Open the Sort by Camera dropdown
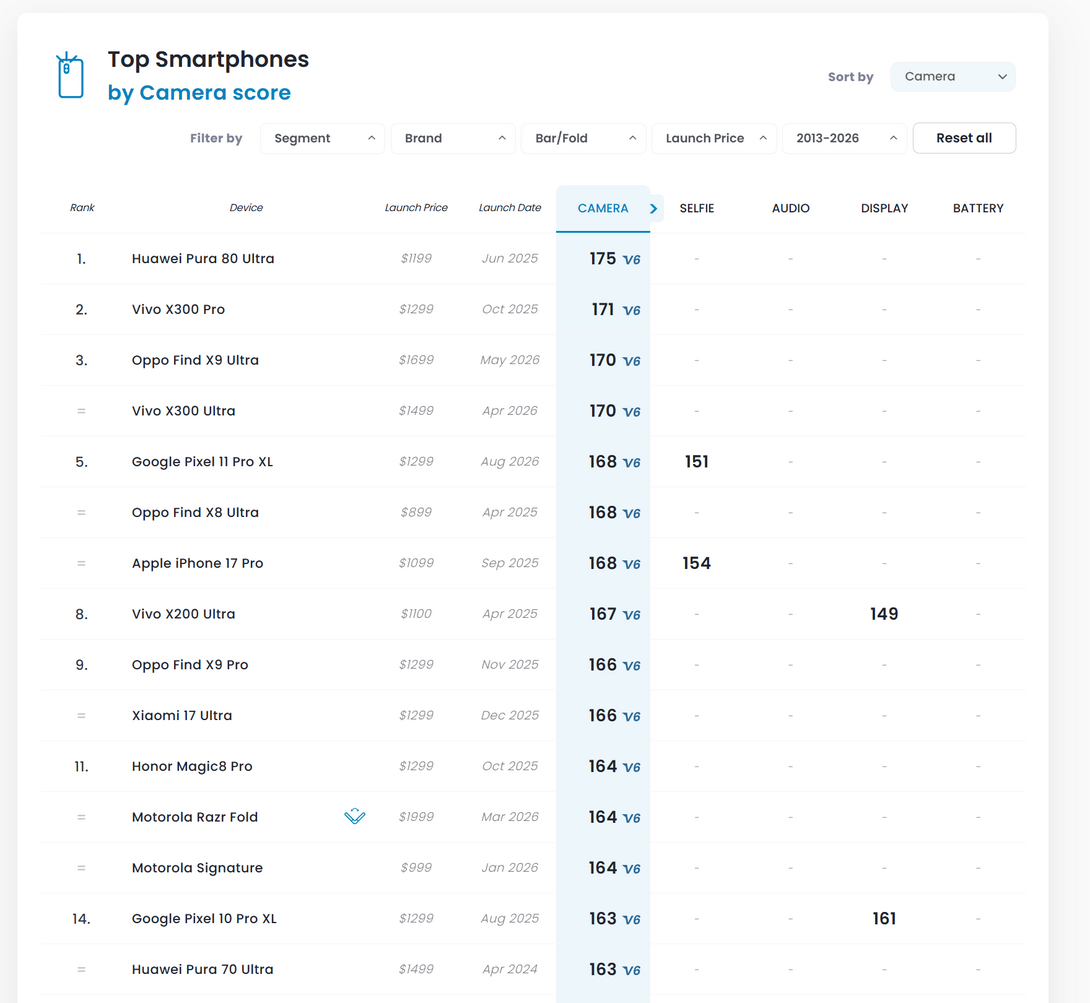The height and width of the screenshot is (1003, 1090). click(952, 76)
